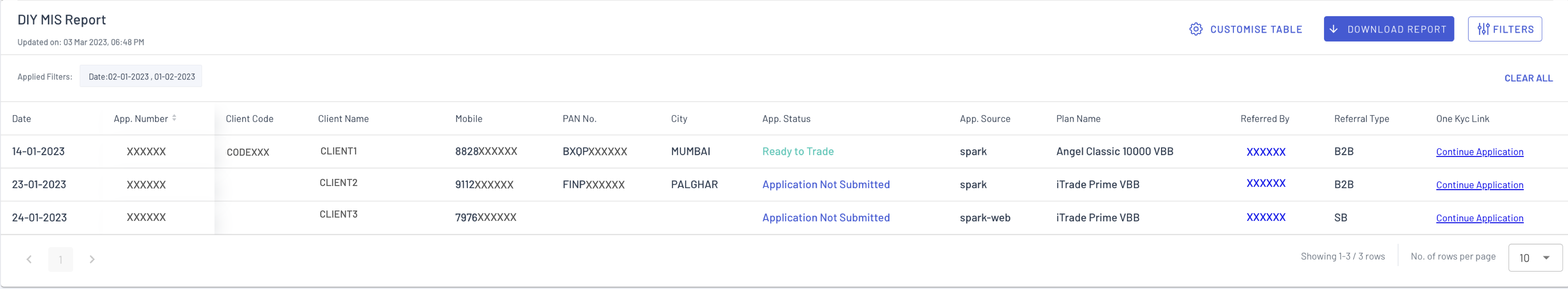Click Referred By XXXXXX for 14-01-2023 row
The image size is (1568, 289).
click(x=1265, y=152)
